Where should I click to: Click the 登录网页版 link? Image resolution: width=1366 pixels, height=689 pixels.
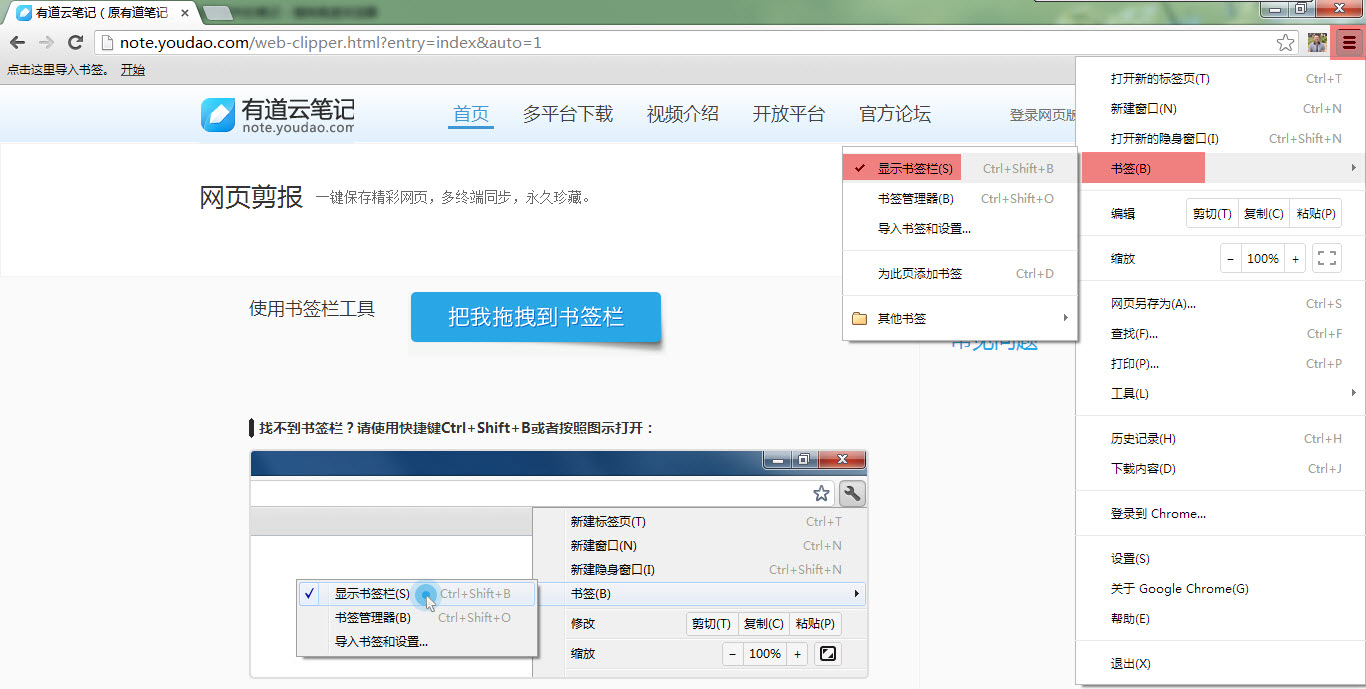pos(1043,115)
